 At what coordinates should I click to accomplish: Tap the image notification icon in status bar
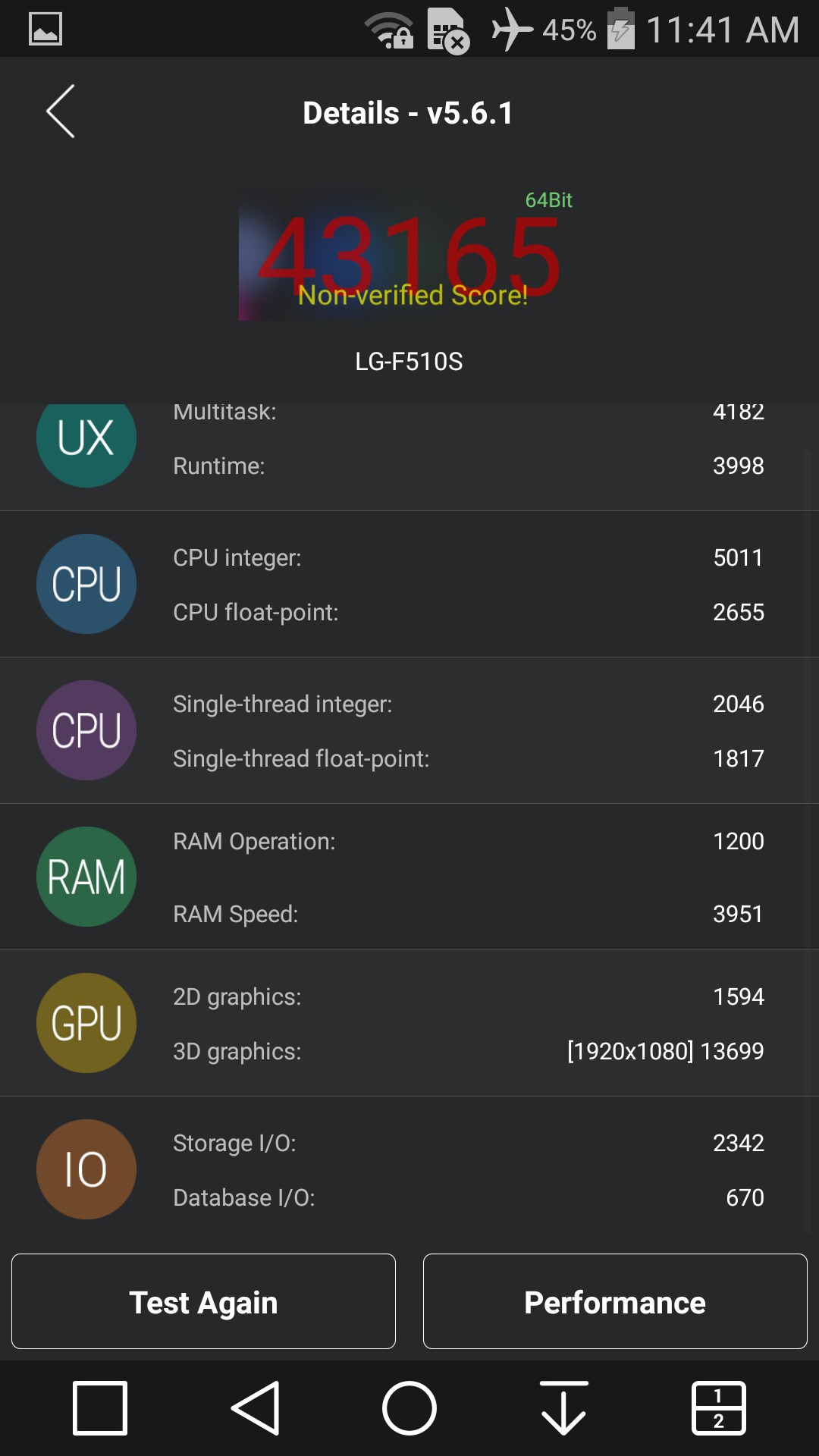(x=45, y=29)
